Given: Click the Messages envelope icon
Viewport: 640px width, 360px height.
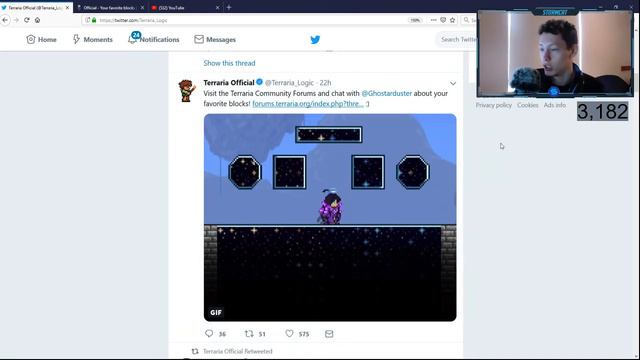Looking at the screenshot, I should click(199, 39).
